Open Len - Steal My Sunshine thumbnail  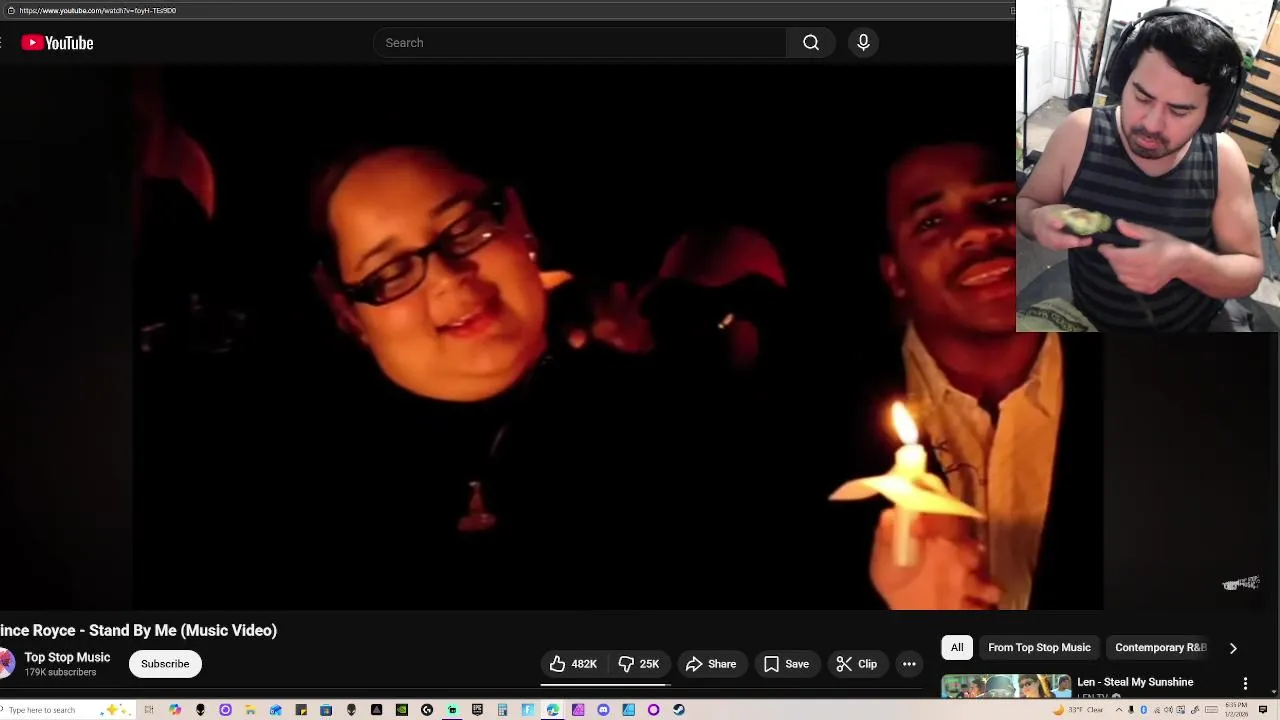(x=1006, y=686)
